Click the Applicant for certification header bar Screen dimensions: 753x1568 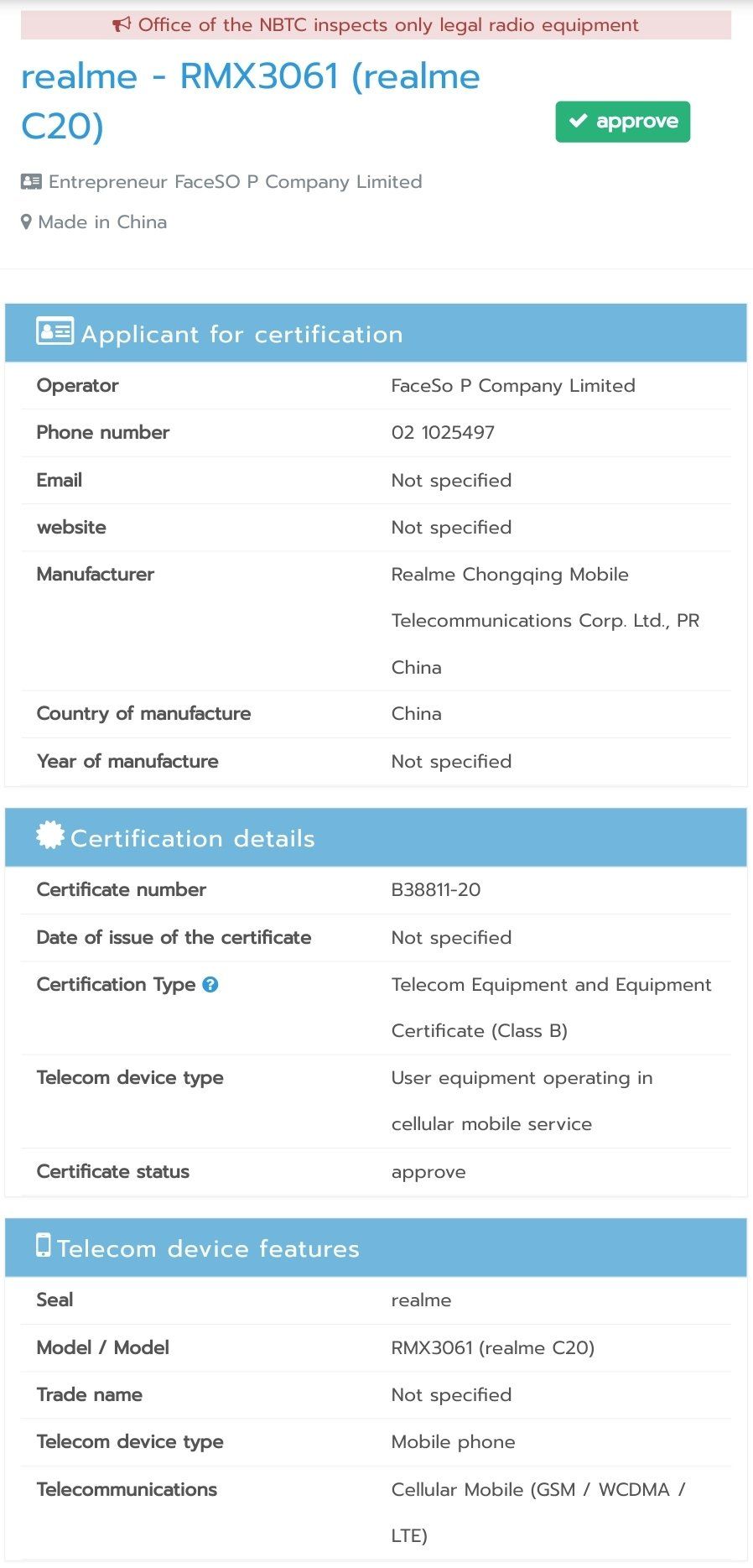(x=376, y=331)
